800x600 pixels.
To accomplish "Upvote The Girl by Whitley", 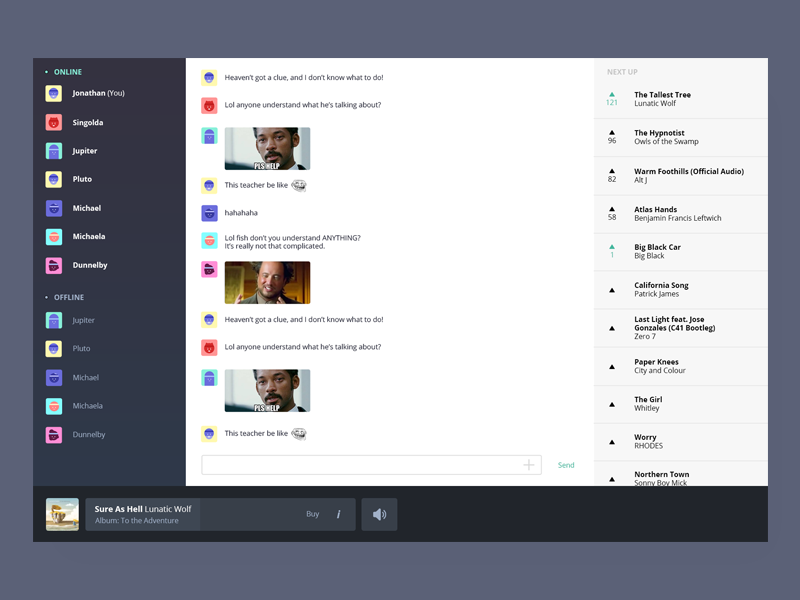I will [612, 405].
